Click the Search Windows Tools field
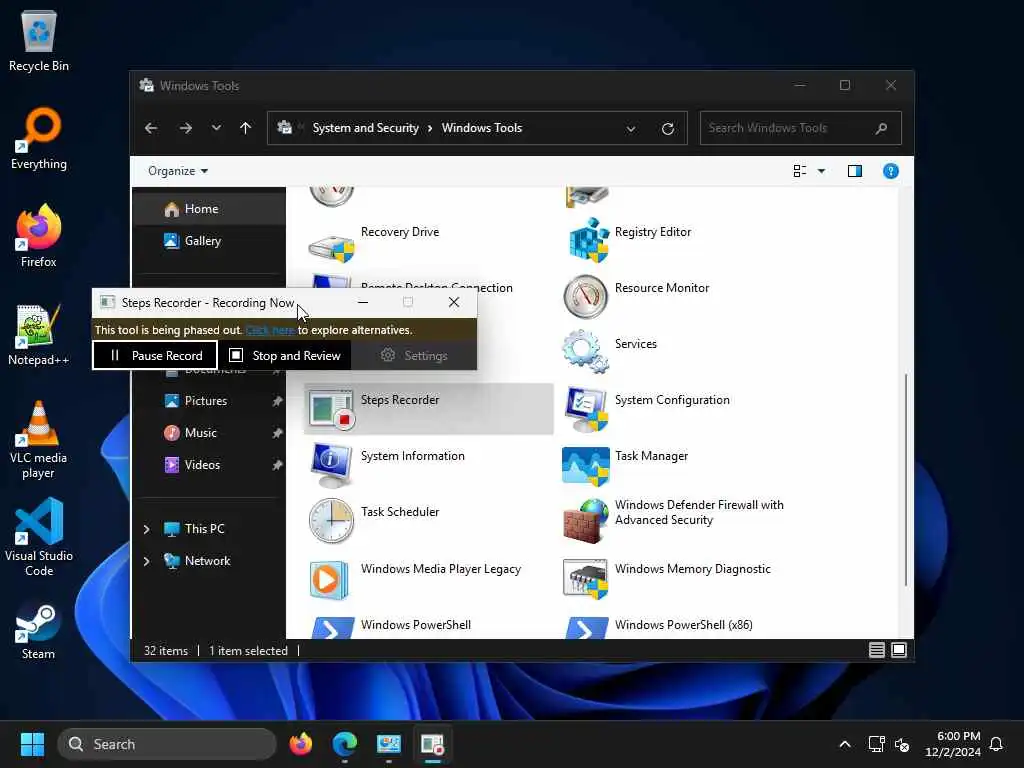Screen dimensions: 1024x768 pyautogui.click(x=801, y=128)
